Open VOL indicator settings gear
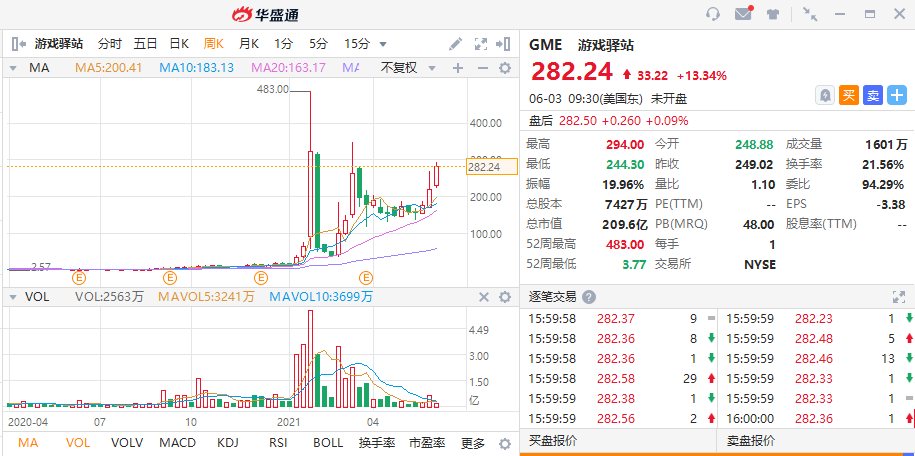The width and height of the screenshot is (915, 456). point(505,297)
